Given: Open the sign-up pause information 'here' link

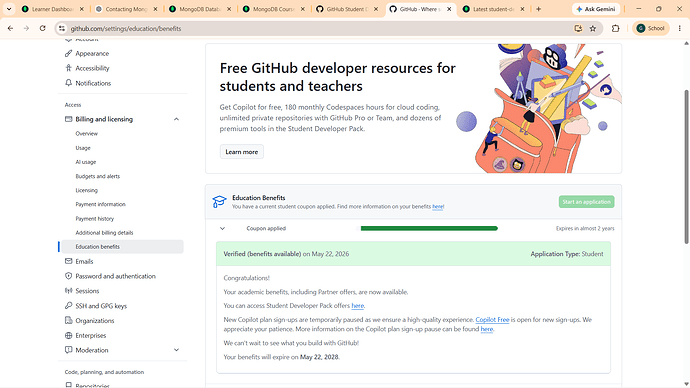Looking at the screenshot, I should pos(487,329).
